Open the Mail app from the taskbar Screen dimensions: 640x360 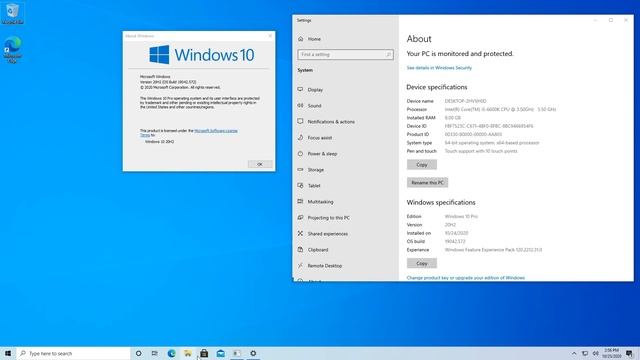[x=220, y=353]
